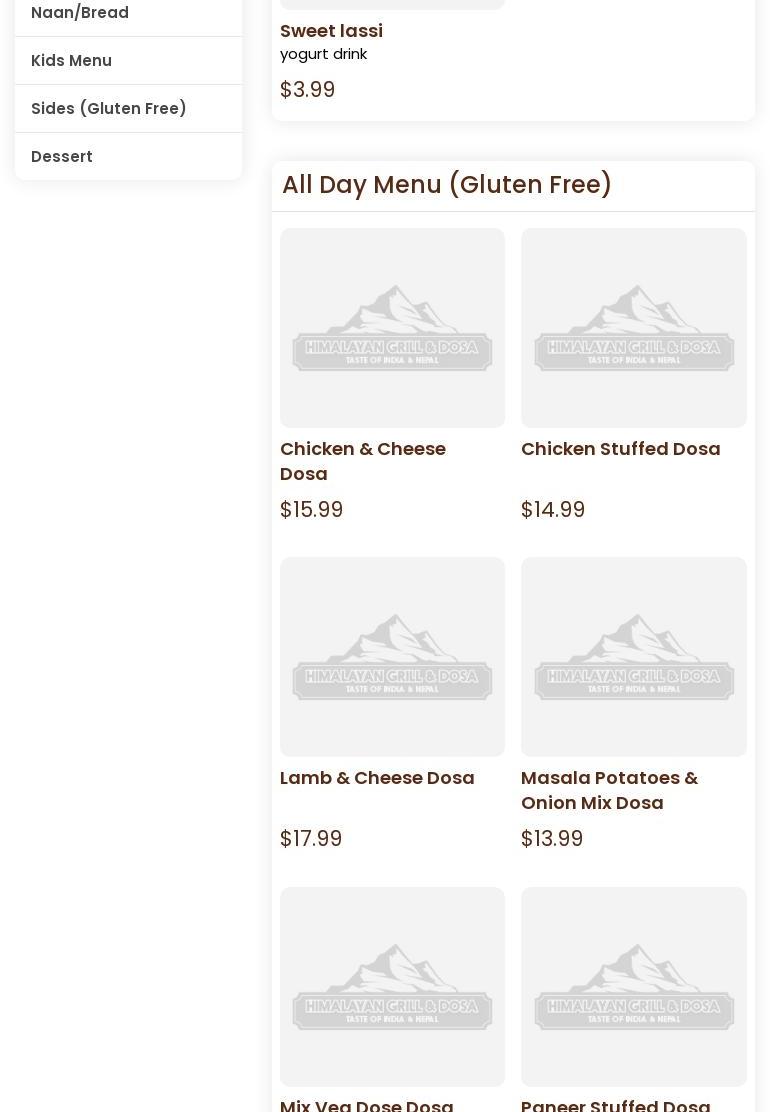This screenshot has width=770, height=1112.
Task: Click the Paneer Stuffed Dosa image
Action: pyautogui.click(x=633, y=986)
